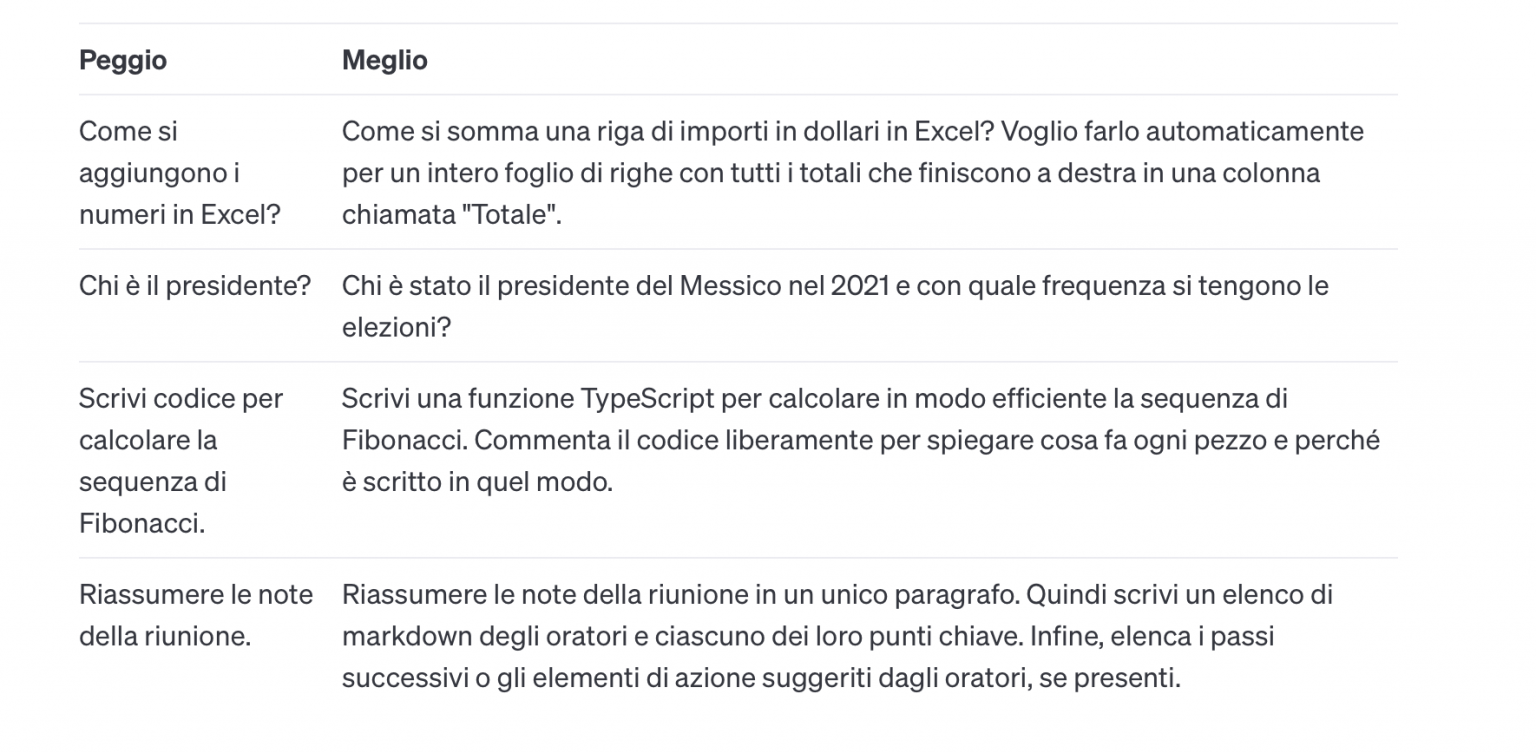
Task: Click the 'Peggio' column header
Action: pos(123,60)
